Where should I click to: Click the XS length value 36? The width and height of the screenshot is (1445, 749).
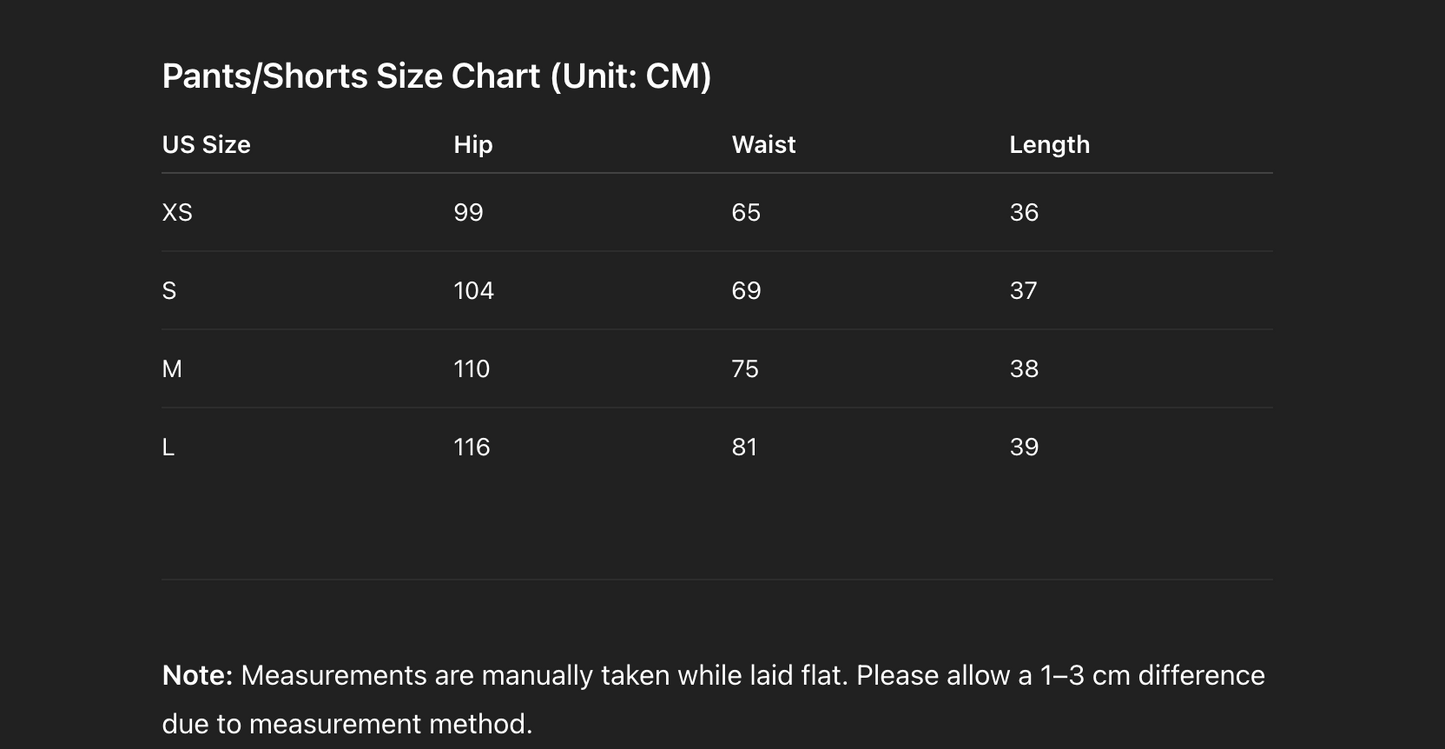(x=1024, y=212)
